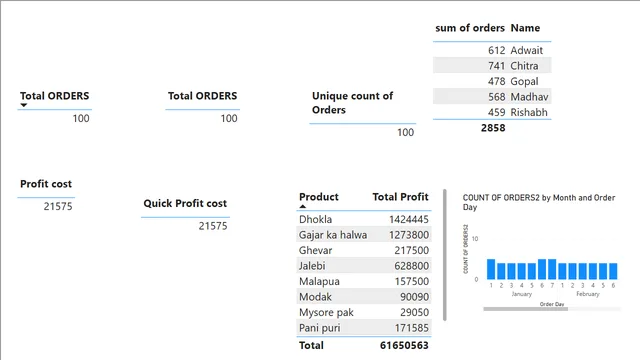This screenshot has width=640, height=360.
Task: Click the 2858 total value
Action: coord(493,128)
